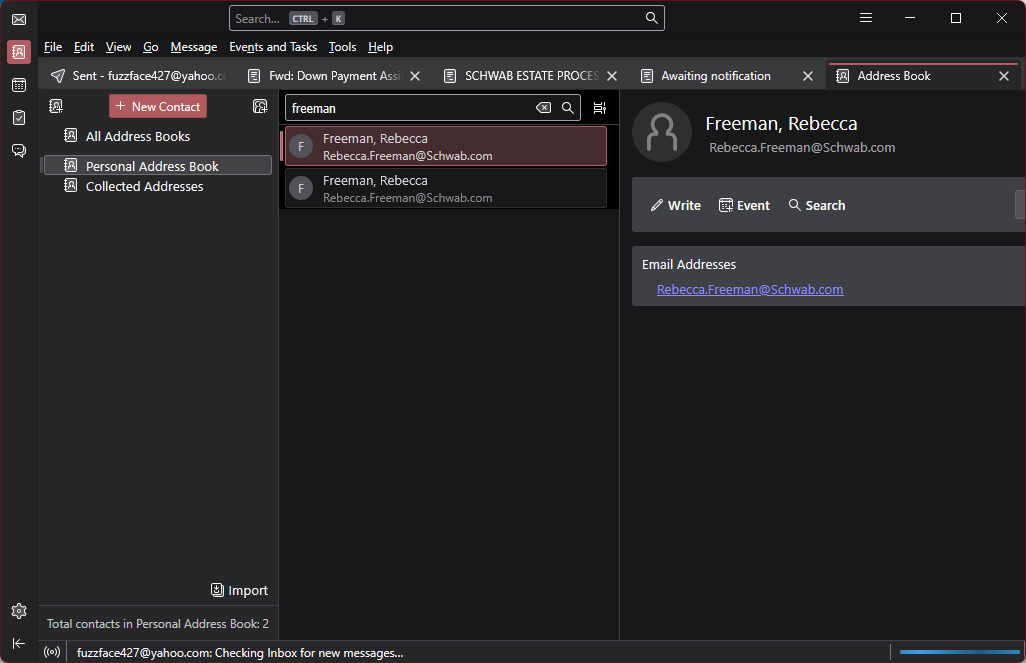Open the Go menu
This screenshot has height=663, width=1026.
coord(150,47)
